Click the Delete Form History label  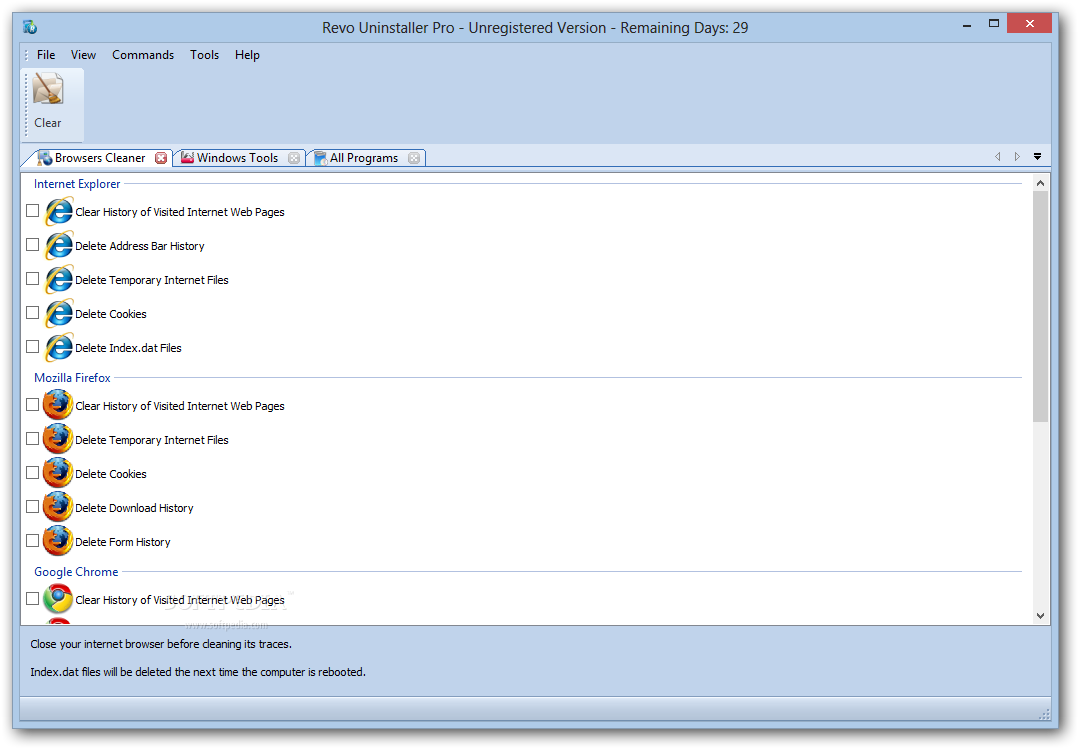click(x=122, y=542)
